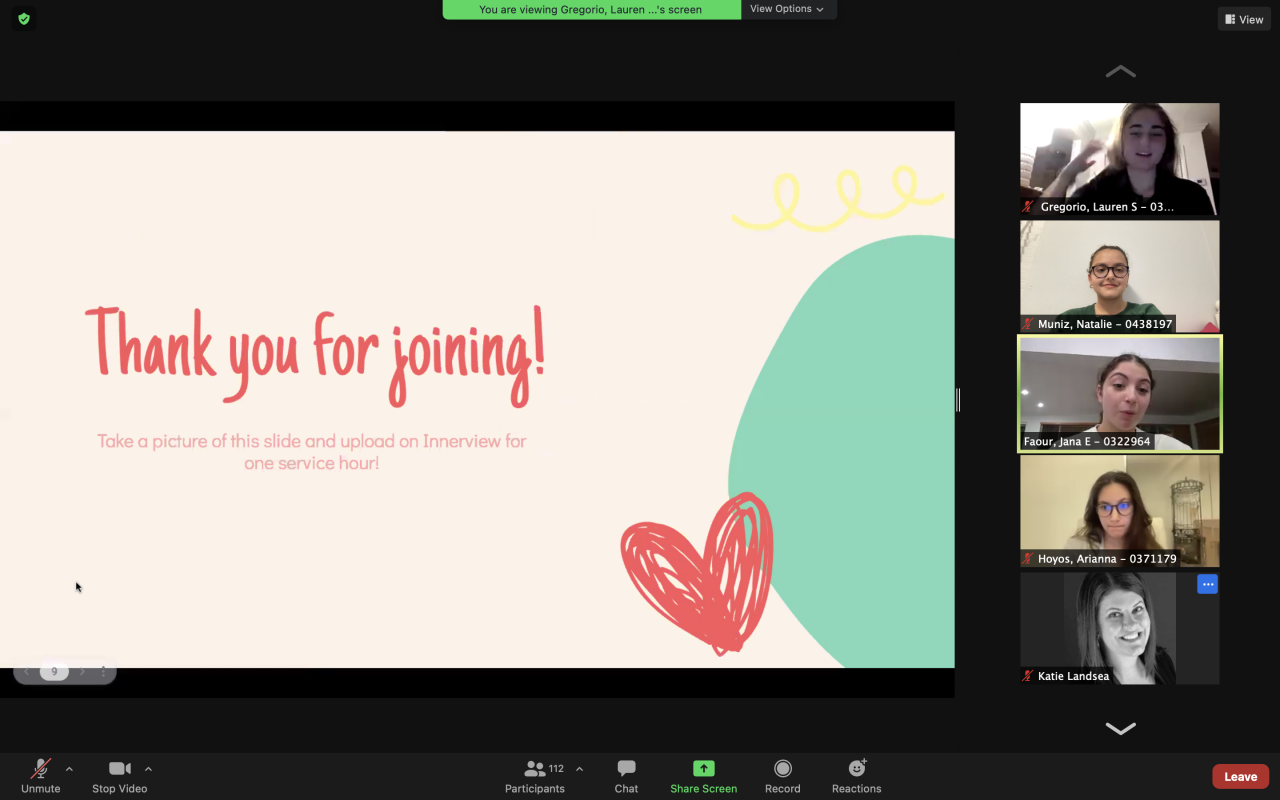Viewport: 1280px width, 800px height.
Task: Open the View Options dropdown
Action: pyautogui.click(x=788, y=9)
